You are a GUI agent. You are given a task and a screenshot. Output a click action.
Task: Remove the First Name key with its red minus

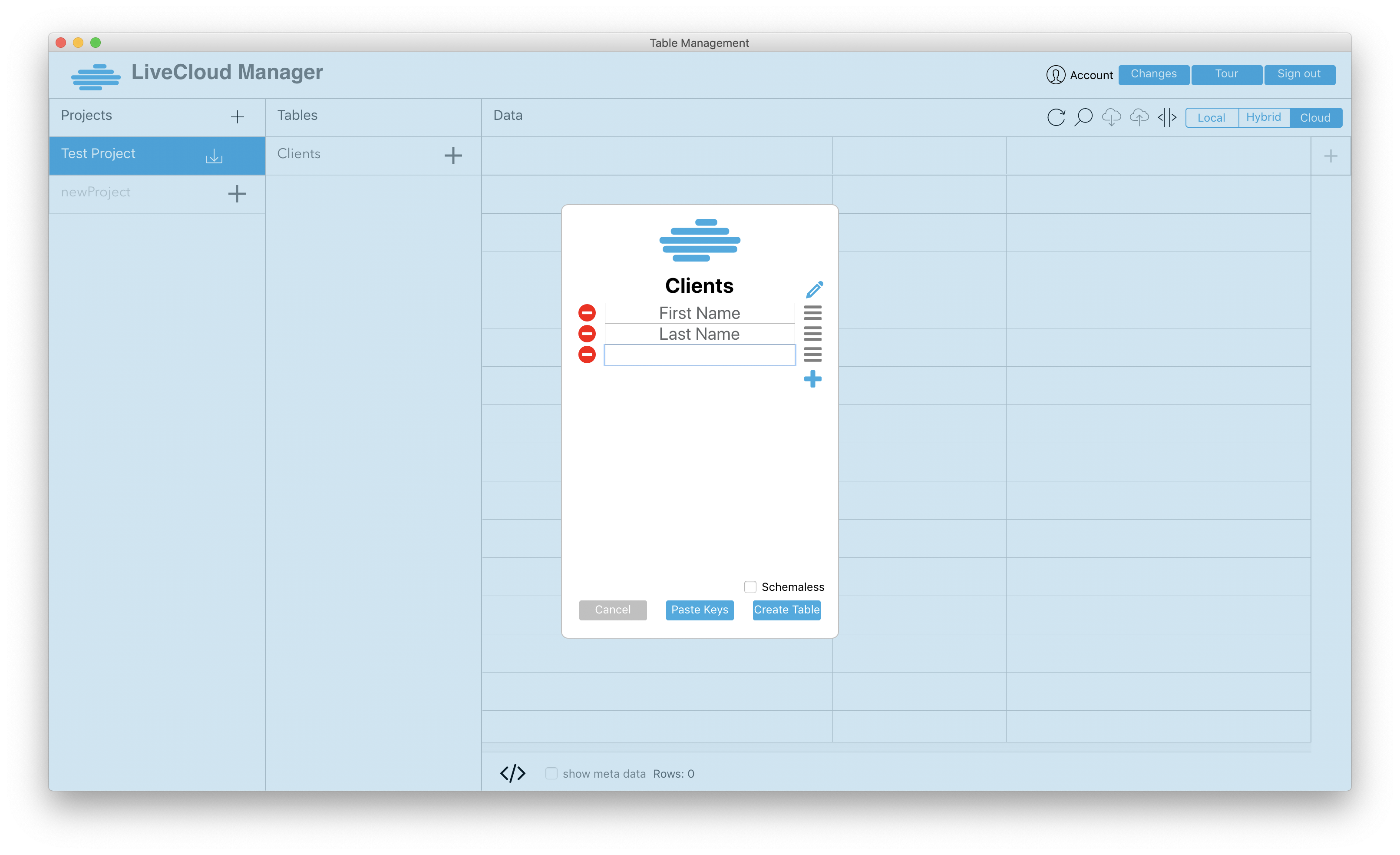587,312
